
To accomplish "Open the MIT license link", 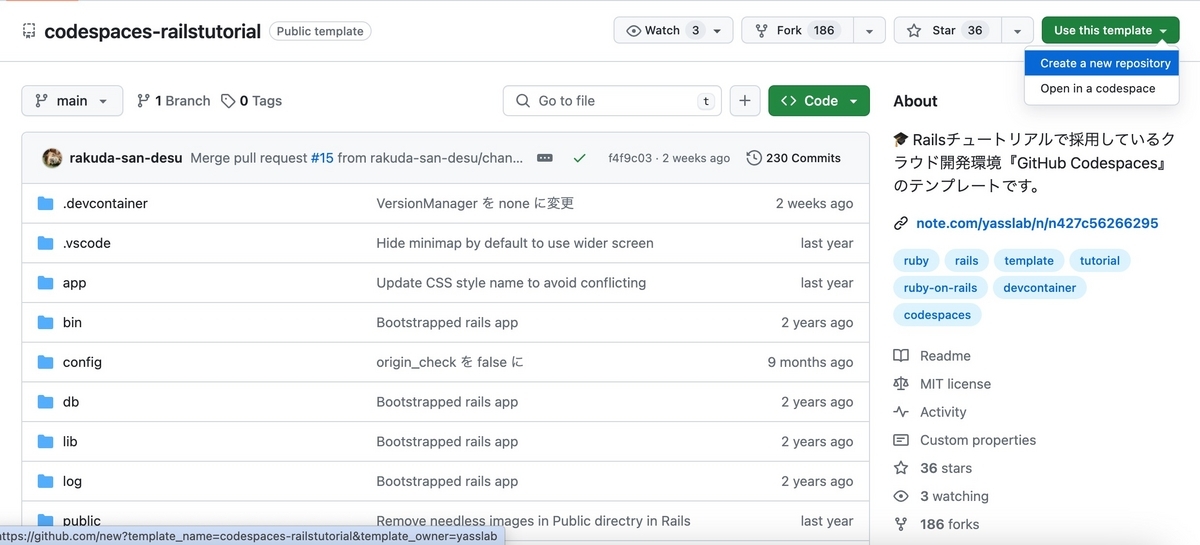I will pyautogui.click(x=955, y=384).
